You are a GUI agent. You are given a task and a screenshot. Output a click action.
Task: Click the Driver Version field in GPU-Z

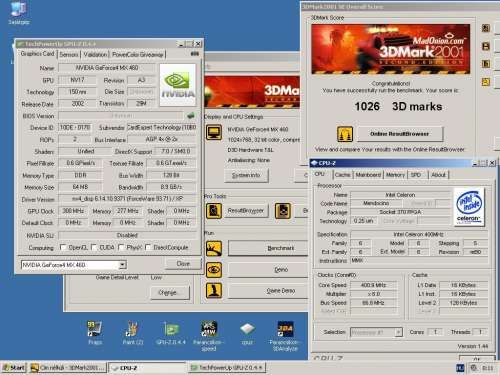127,199
